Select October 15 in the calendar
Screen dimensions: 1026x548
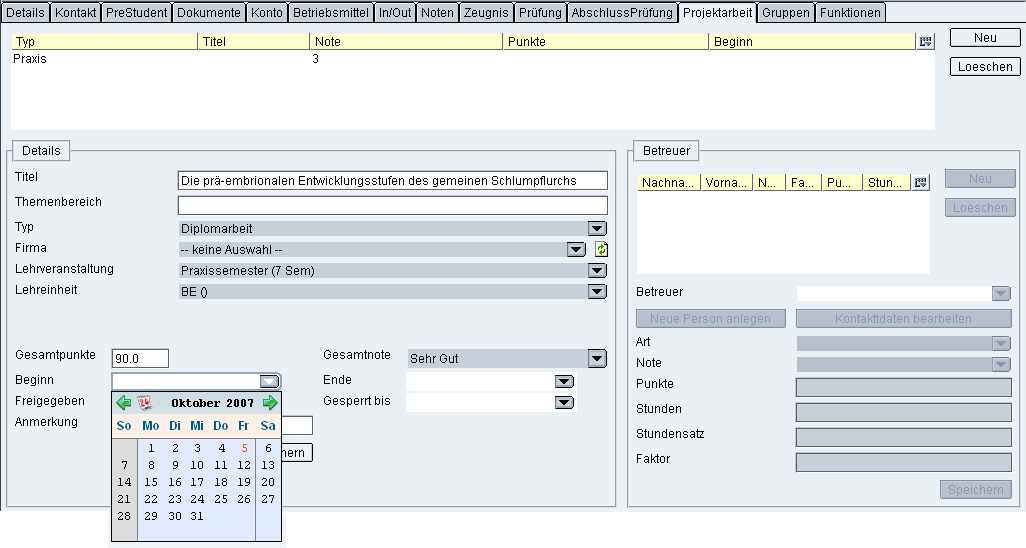[151, 482]
